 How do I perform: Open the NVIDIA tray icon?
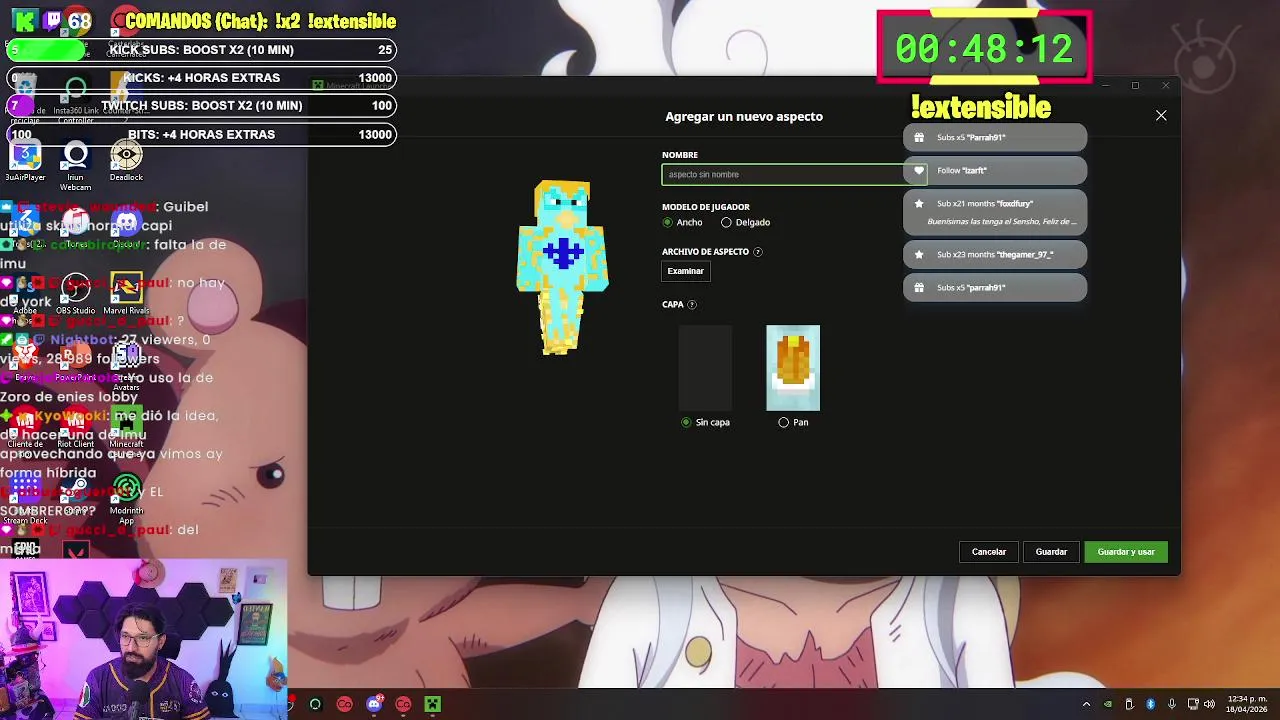pyautogui.click(x=1107, y=705)
